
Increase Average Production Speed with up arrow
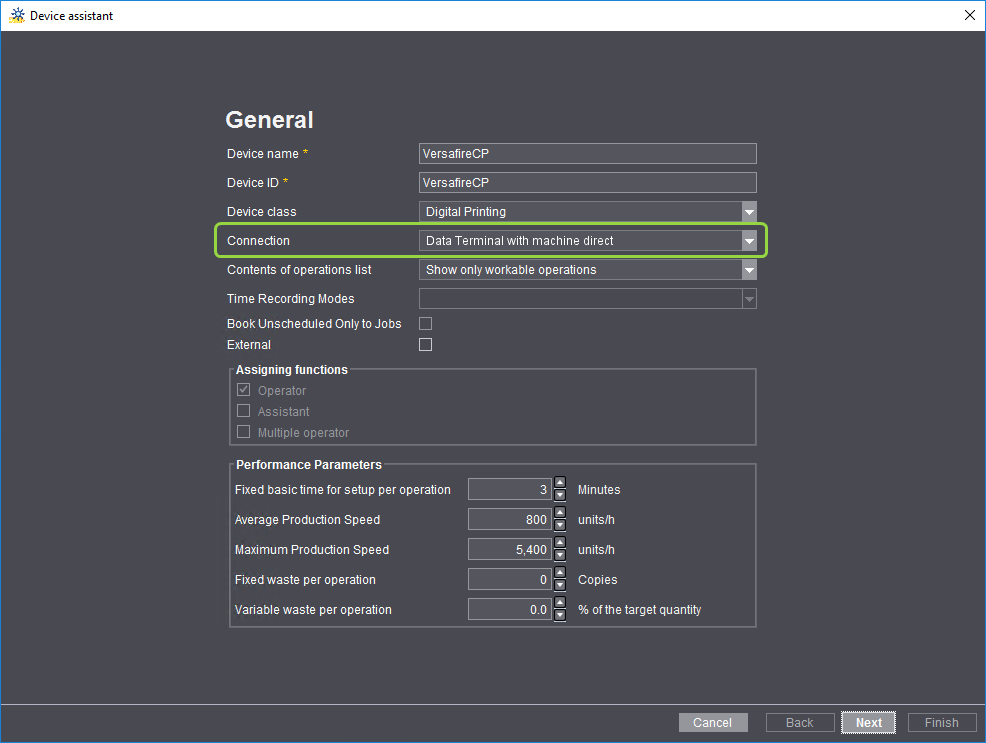tap(560, 514)
